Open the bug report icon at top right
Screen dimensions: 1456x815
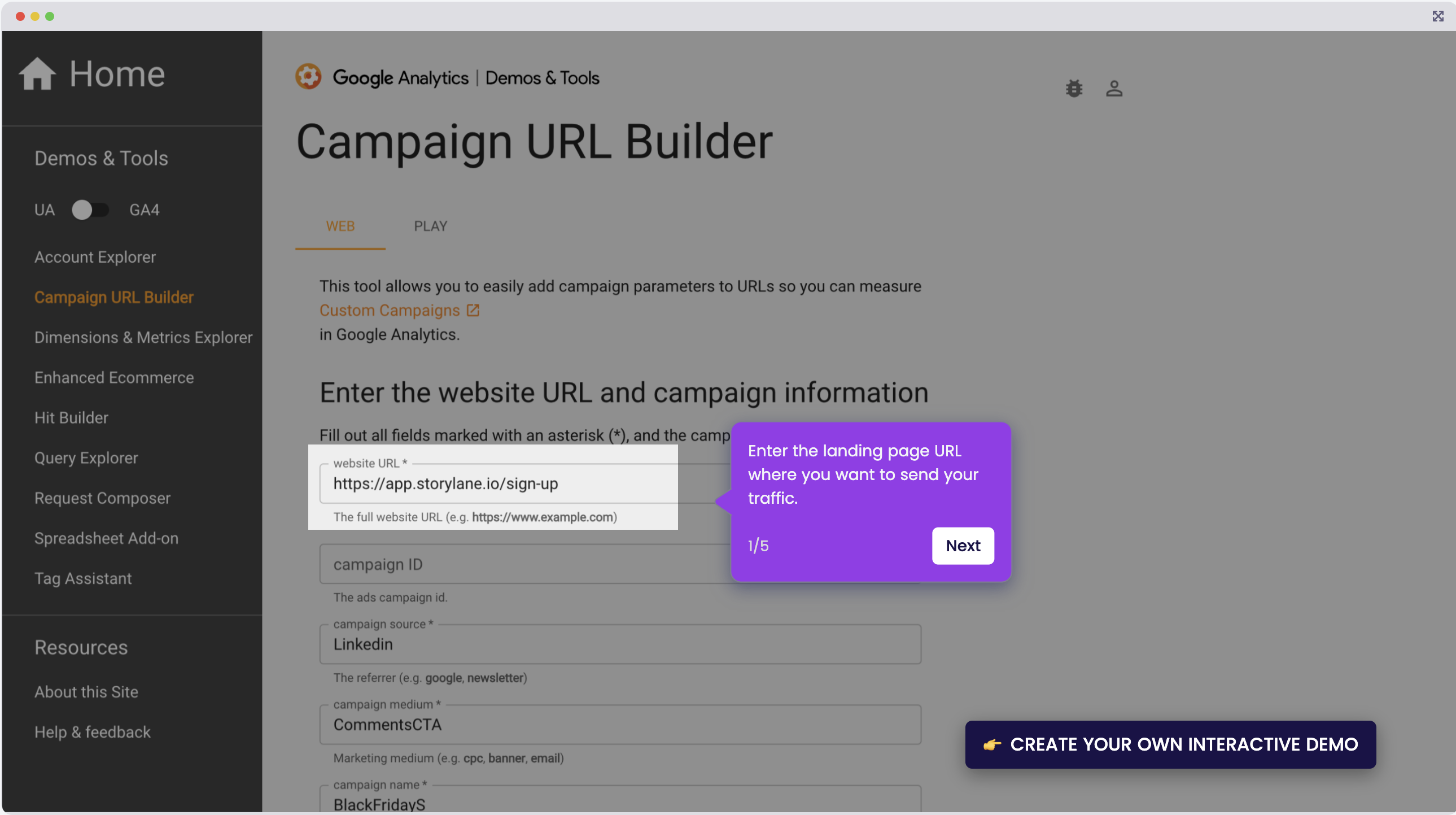click(x=1073, y=88)
